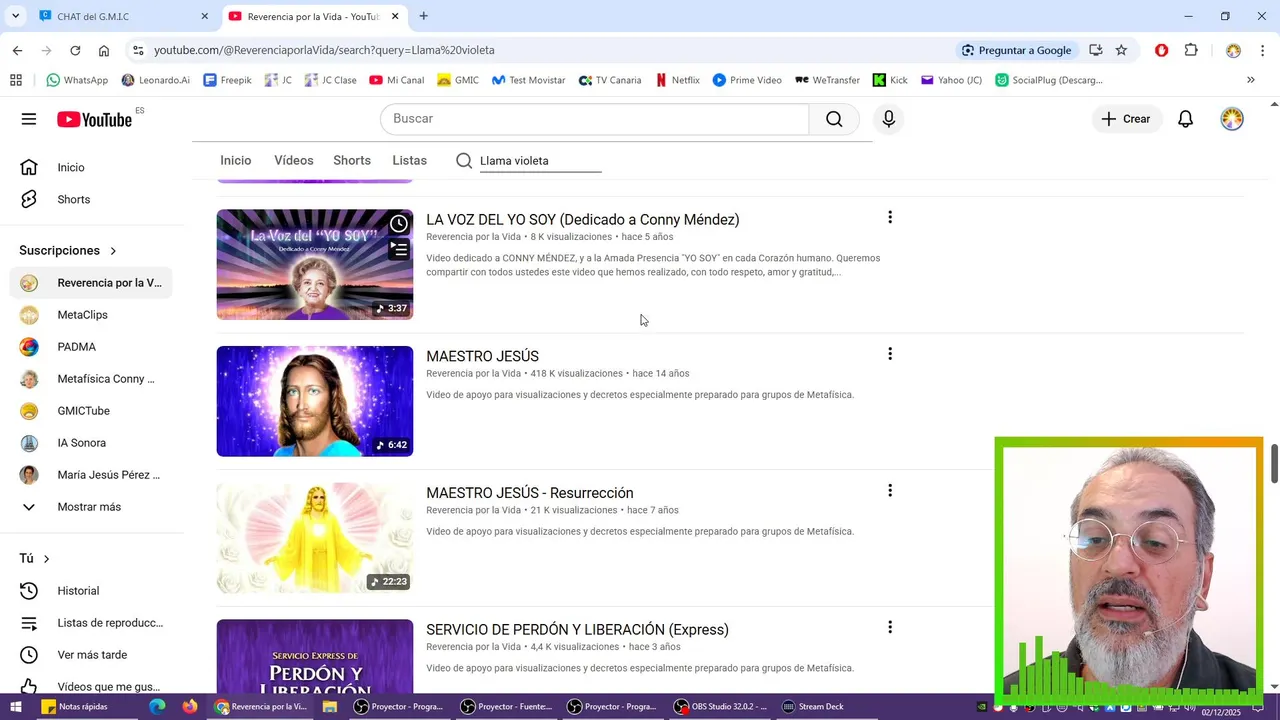Switch to the Shorts channel tab
This screenshot has width=1280, height=720.
pyautogui.click(x=352, y=161)
